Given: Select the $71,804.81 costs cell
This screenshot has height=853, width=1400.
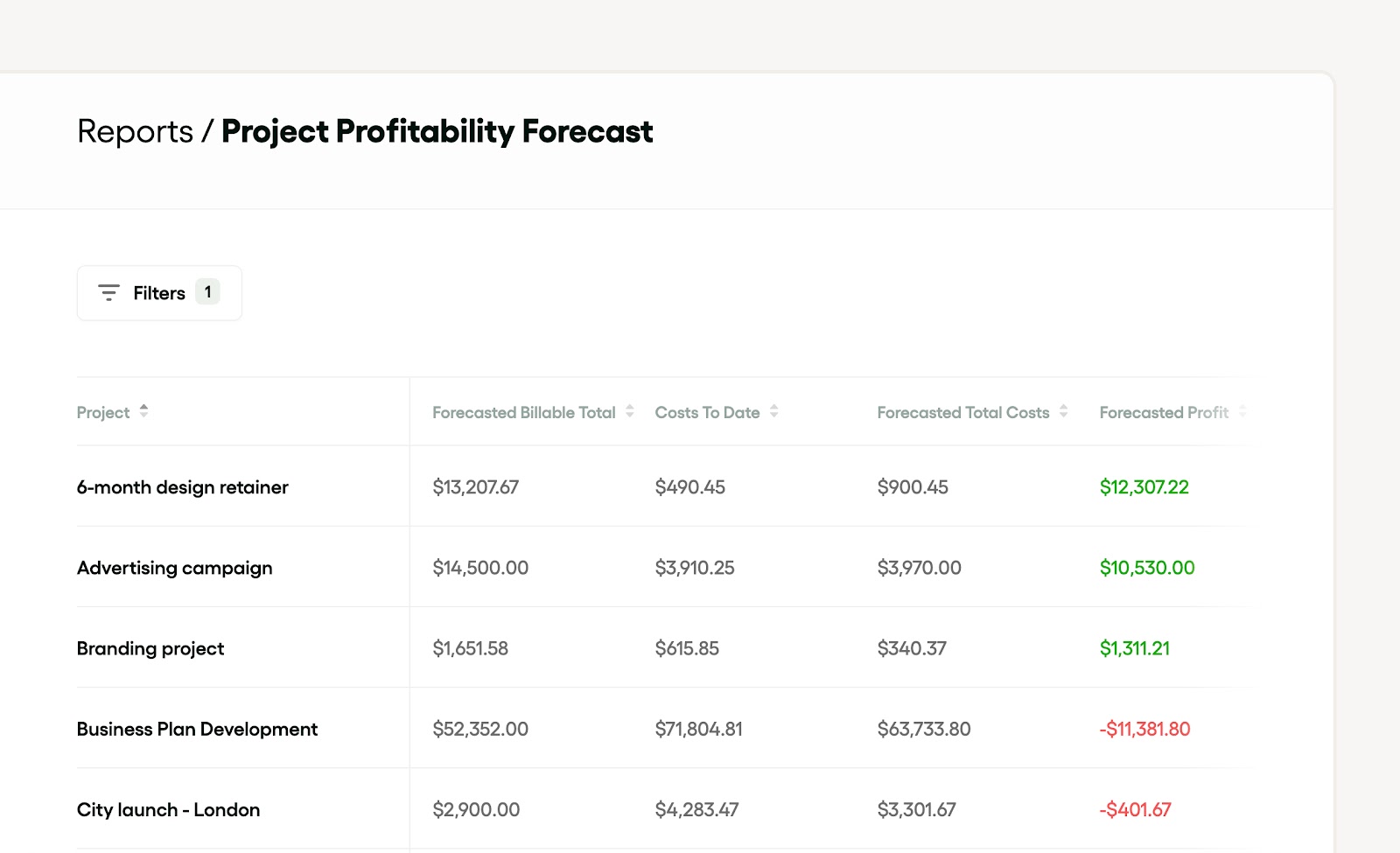Looking at the screenshot, I should coord(699,729).
